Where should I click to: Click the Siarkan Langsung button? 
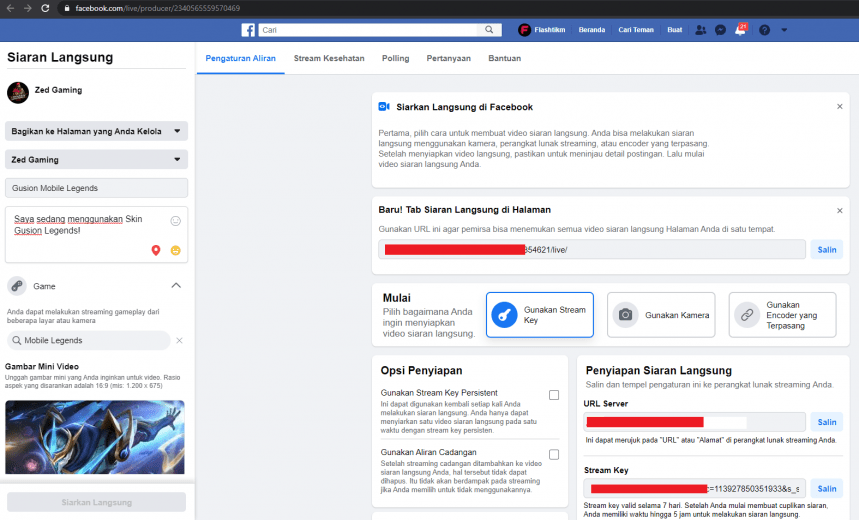[x=96, y=502]
